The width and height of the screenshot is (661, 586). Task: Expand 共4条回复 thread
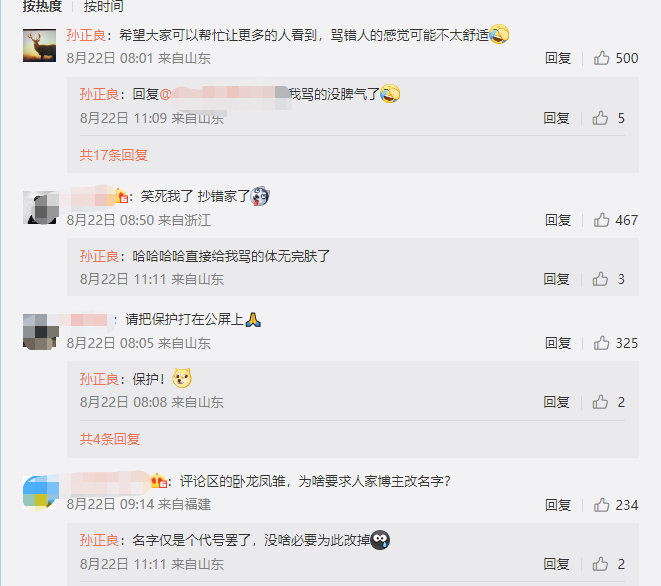(x=110, y=439)
